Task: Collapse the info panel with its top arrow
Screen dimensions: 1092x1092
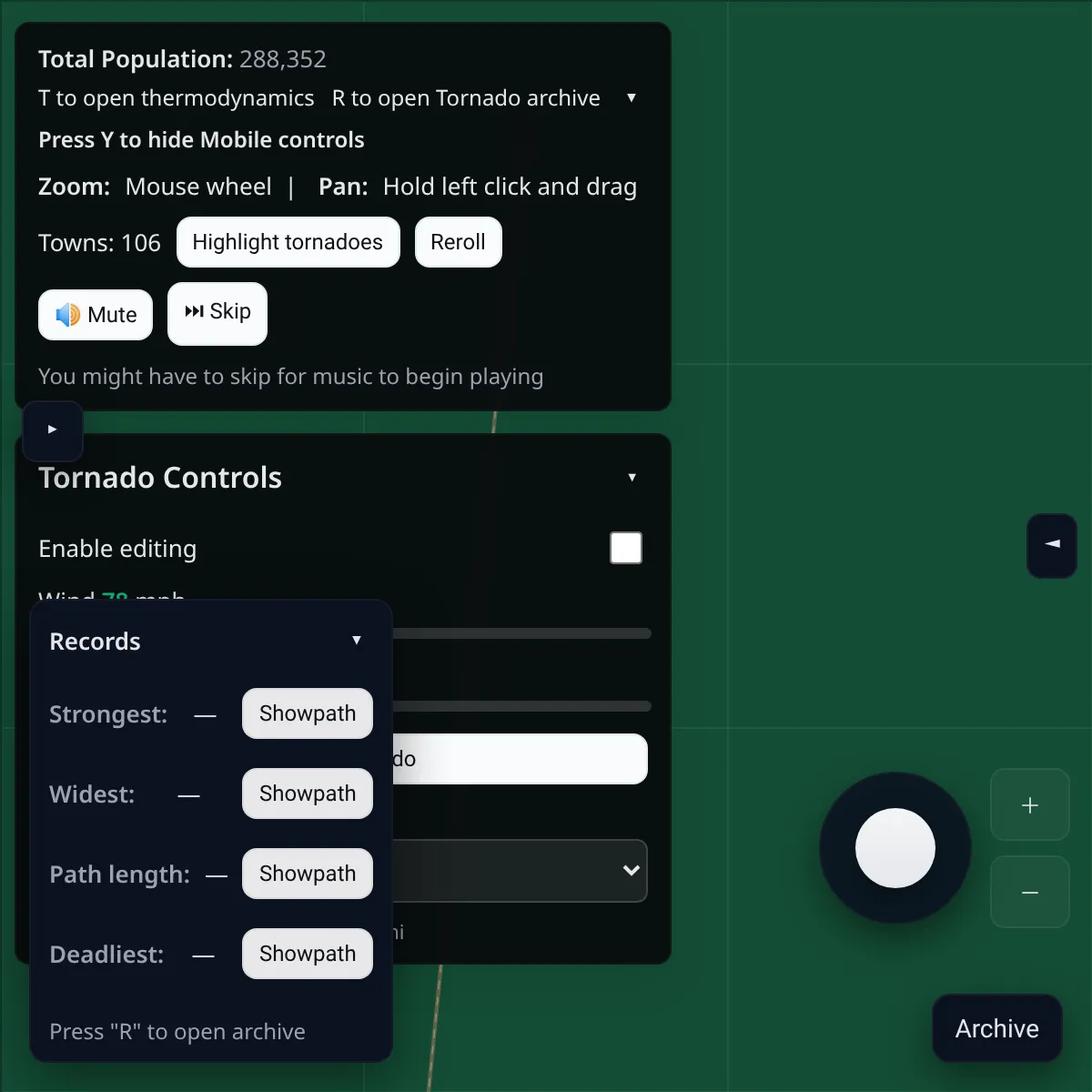Action: (x=632, y=97)
